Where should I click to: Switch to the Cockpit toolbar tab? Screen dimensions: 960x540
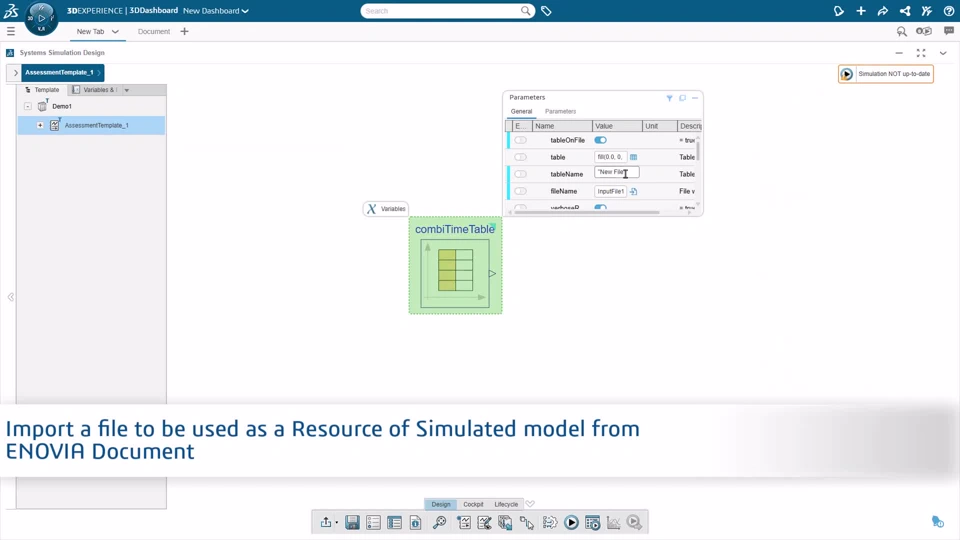(x=473, y=504)
